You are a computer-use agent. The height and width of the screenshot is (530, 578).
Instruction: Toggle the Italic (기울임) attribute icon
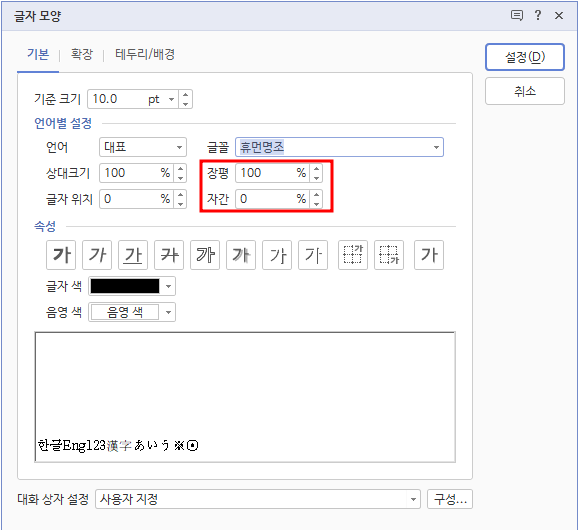(x=97, y=255)
